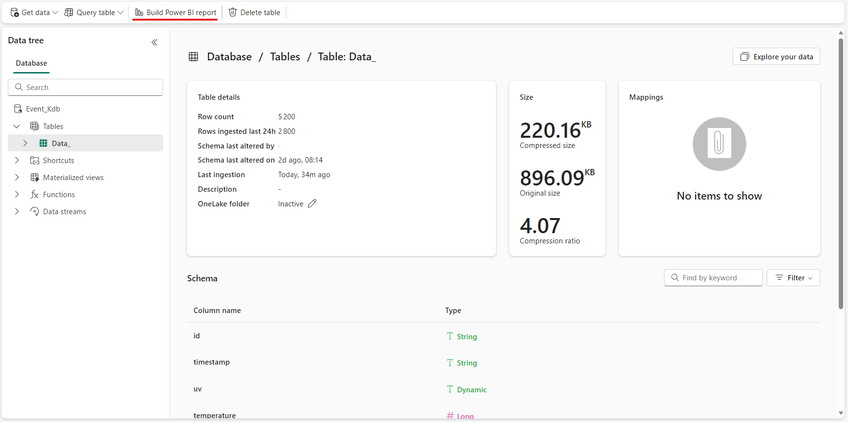Expand the Shortcuts node
This screenshot has height=422, width=848.
tap(17, 160)
